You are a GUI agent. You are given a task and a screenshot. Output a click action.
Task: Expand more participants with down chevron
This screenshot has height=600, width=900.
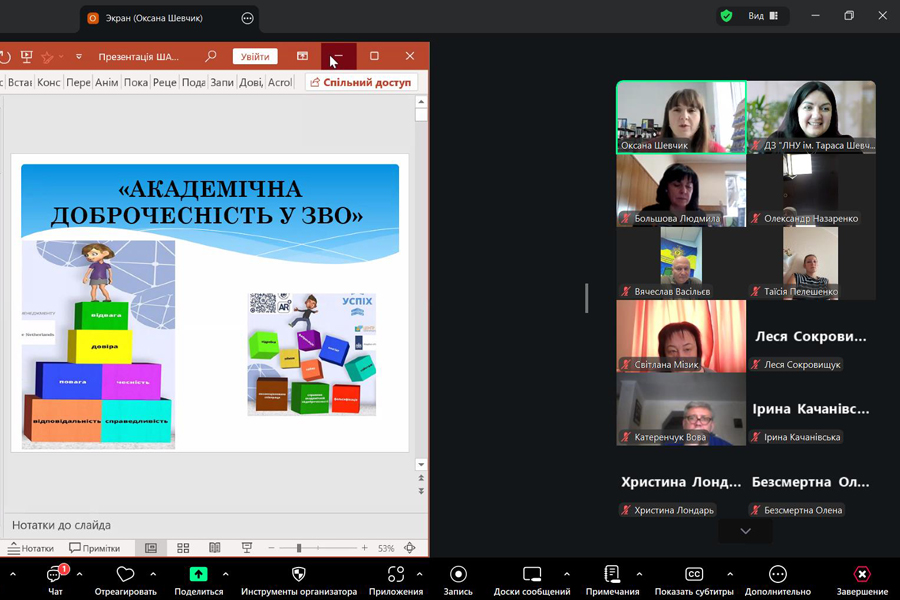[745, 531]
